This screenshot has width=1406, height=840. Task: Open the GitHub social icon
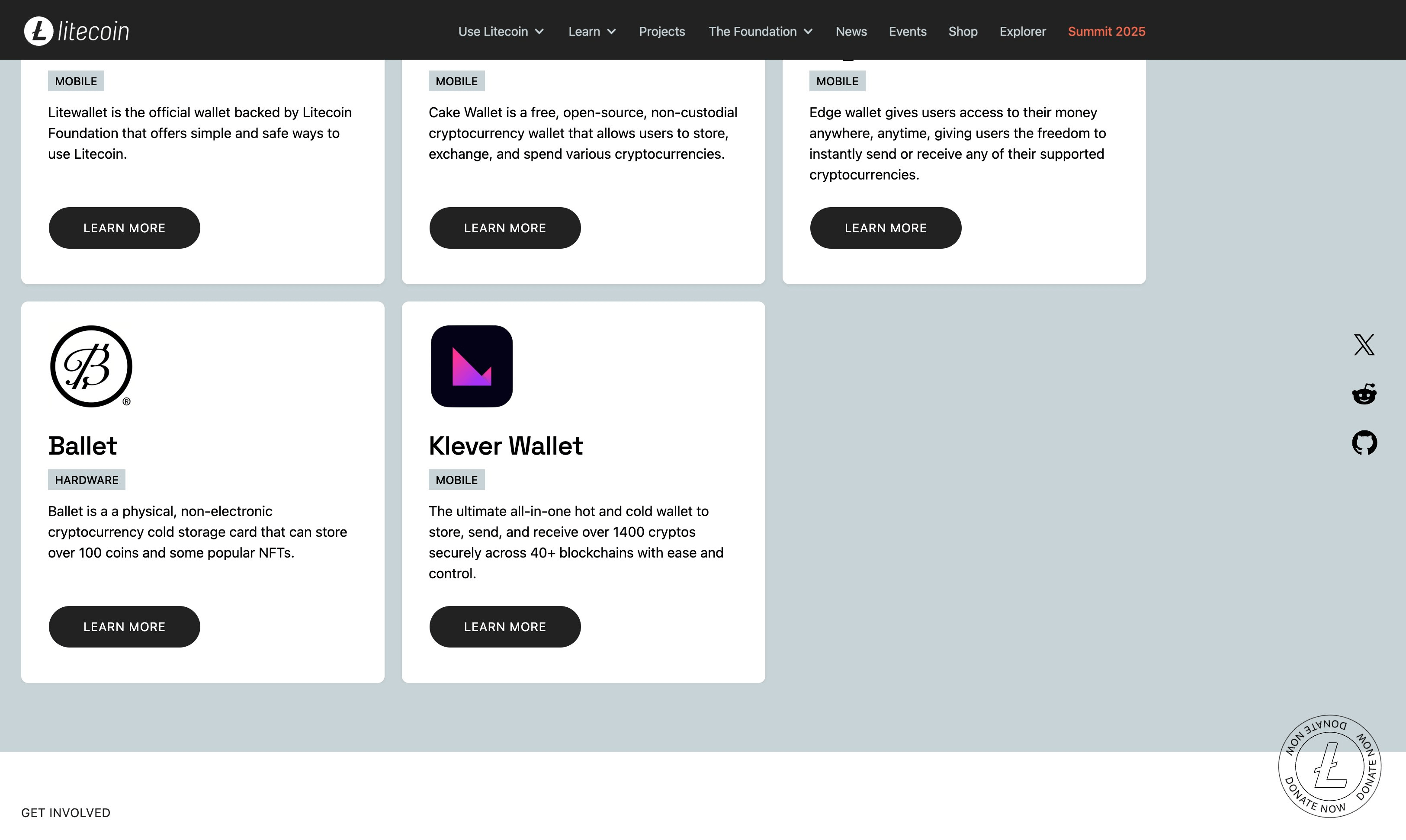pos(1364,442)
